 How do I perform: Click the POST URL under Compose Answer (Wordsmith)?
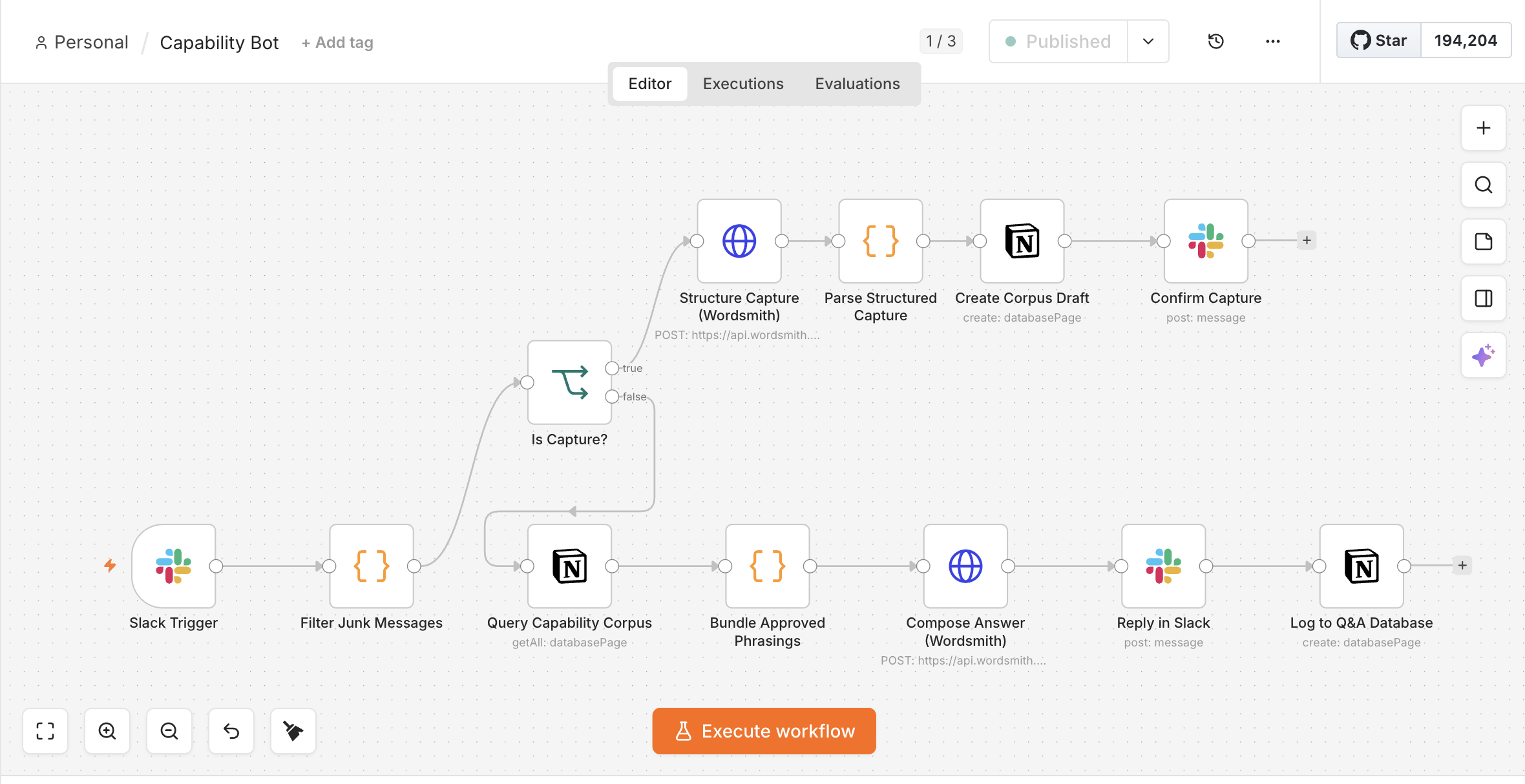click(963, 661)
